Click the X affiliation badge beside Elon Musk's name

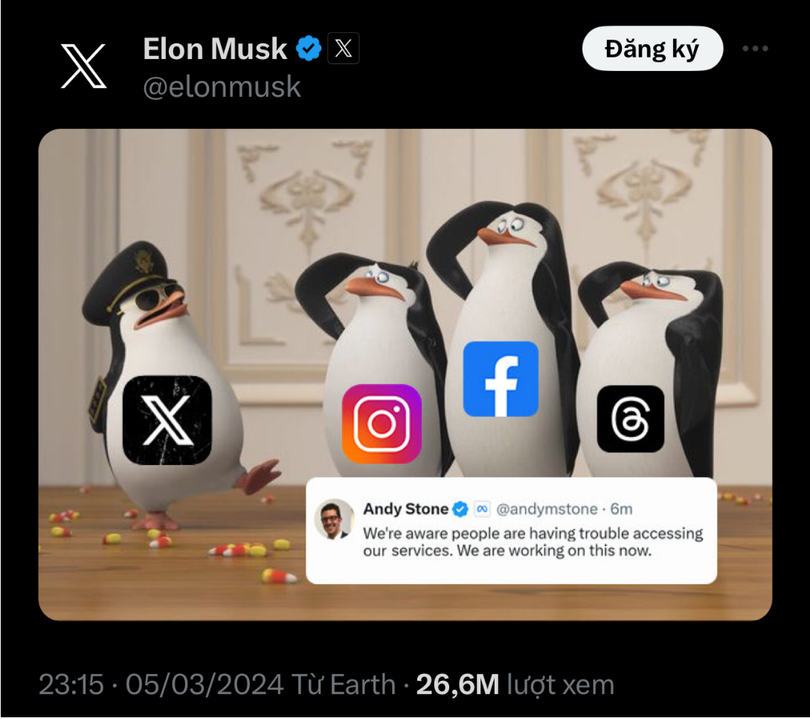343,49
